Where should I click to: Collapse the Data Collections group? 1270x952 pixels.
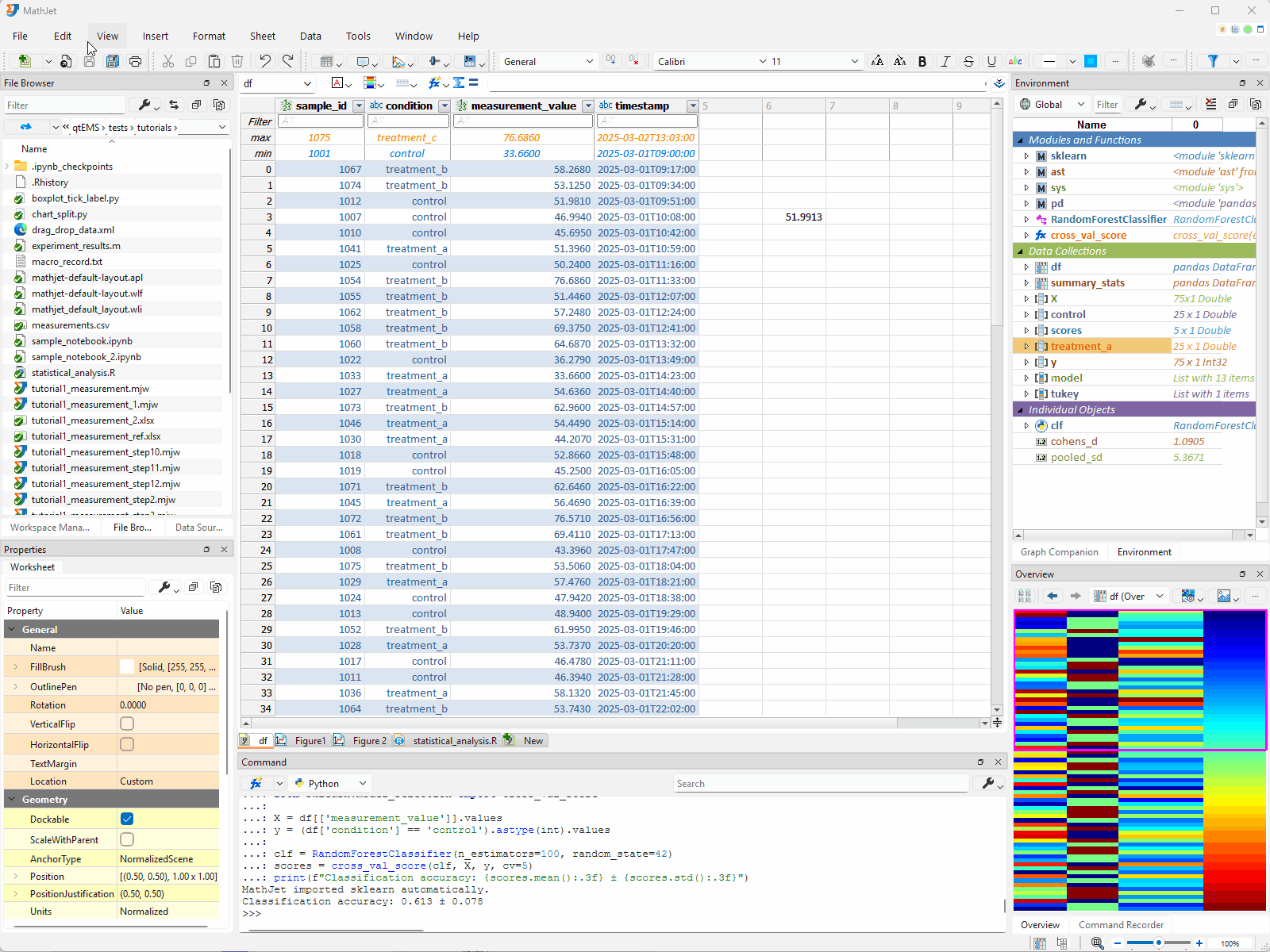pyautogui.click(x=1021, y=251)
